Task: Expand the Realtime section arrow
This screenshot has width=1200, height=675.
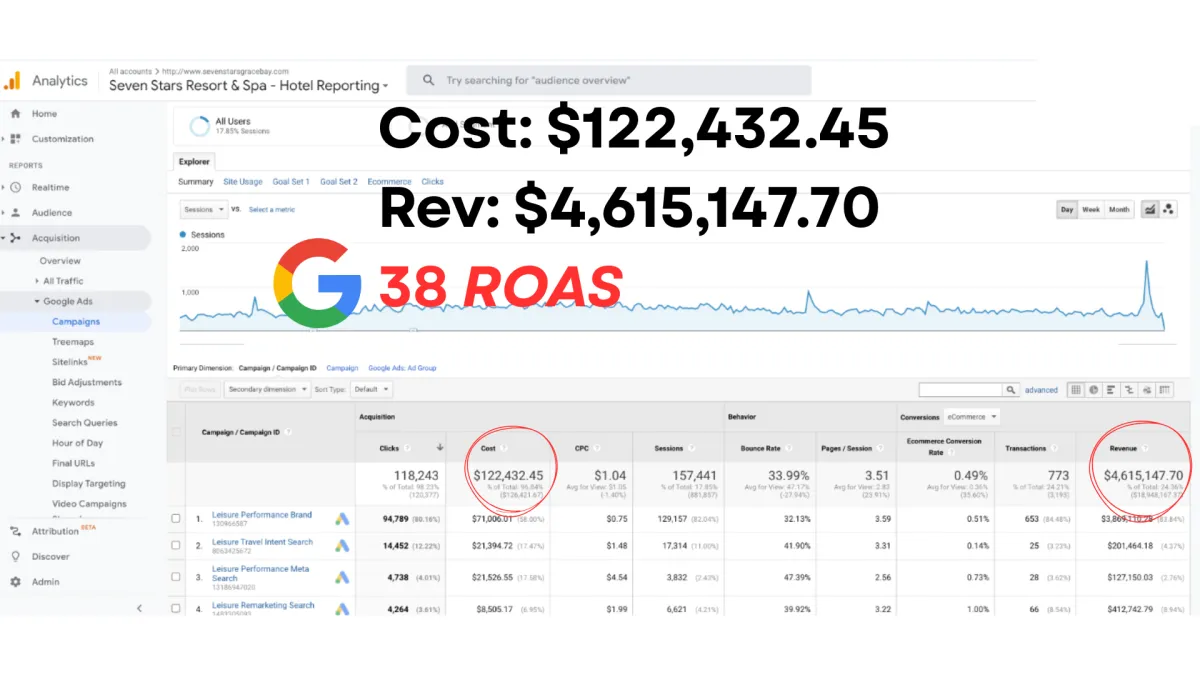Action: 4,187
